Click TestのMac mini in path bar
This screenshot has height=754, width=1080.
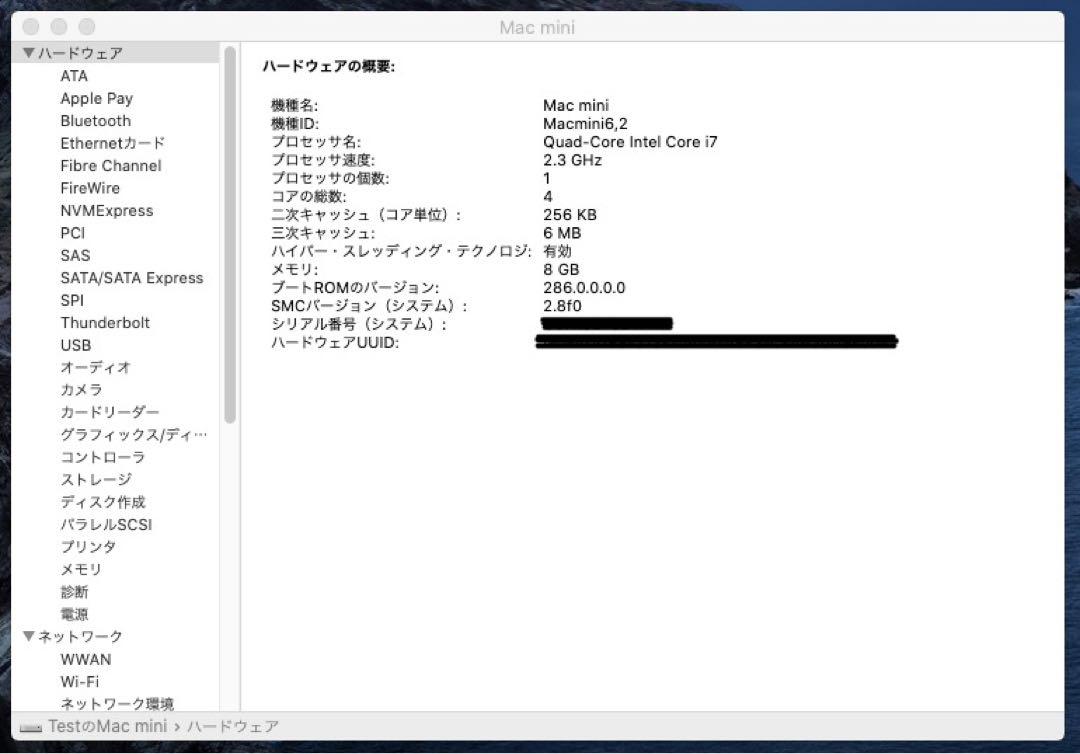(107, 726)
